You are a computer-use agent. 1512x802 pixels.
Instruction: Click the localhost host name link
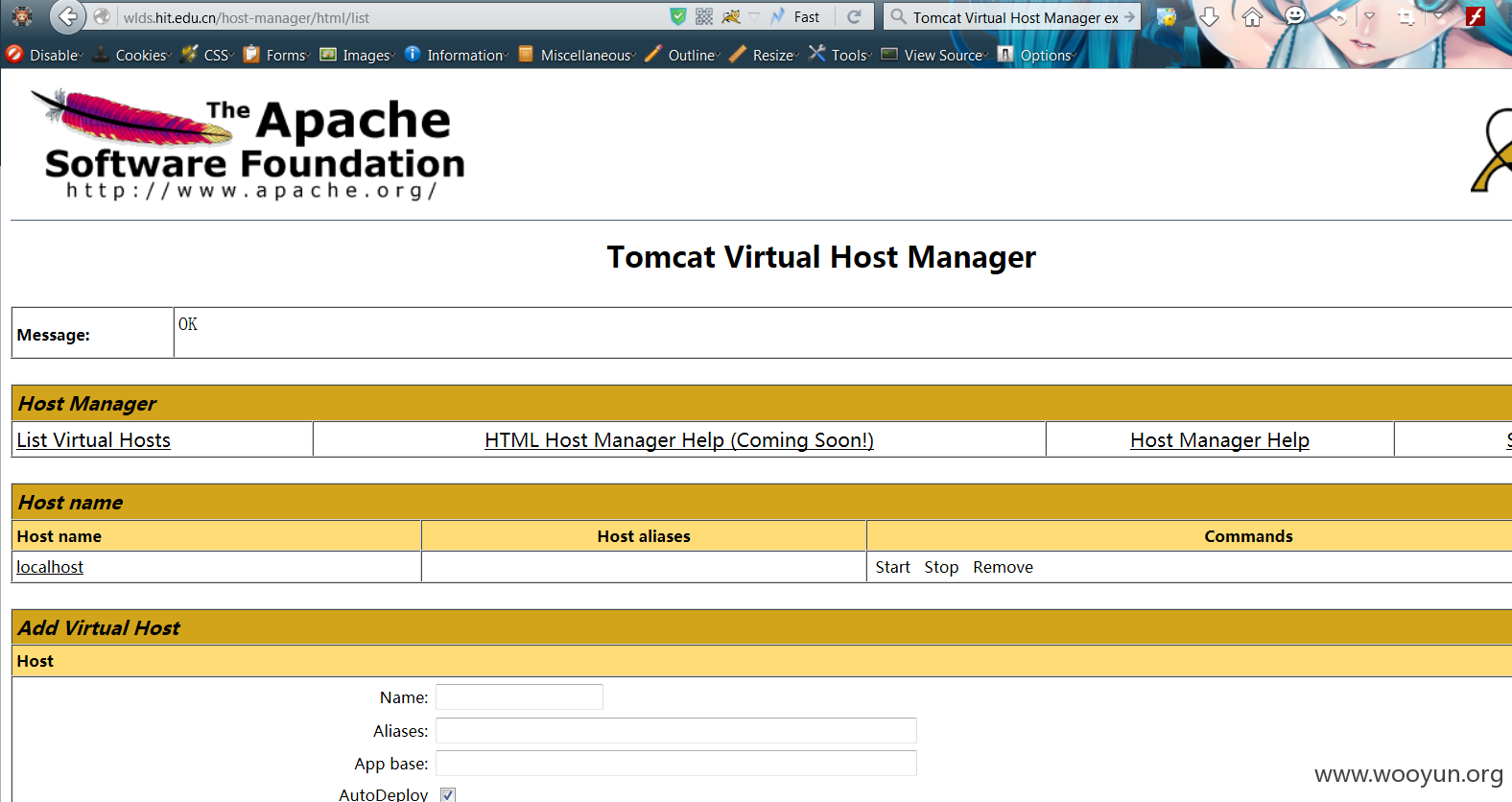pos(50,567)
